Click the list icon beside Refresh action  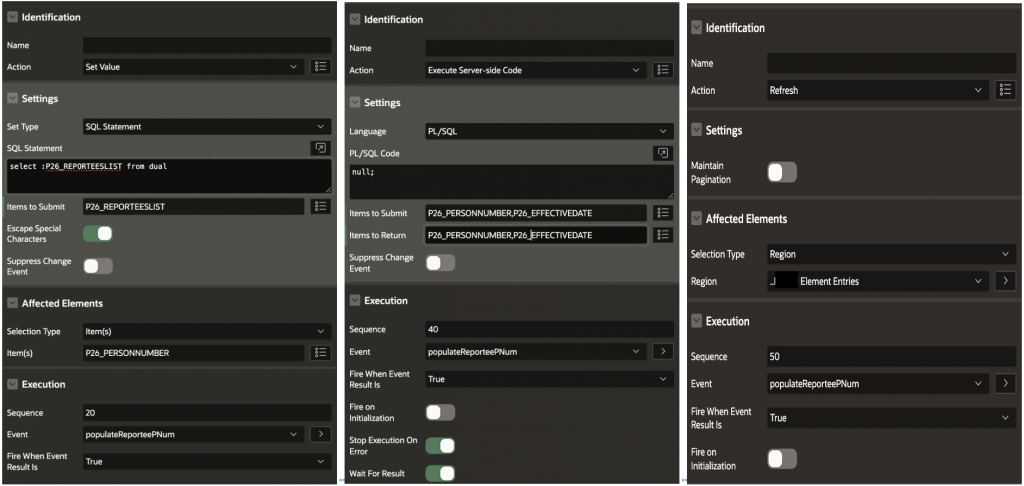(x=1006, y=90)
